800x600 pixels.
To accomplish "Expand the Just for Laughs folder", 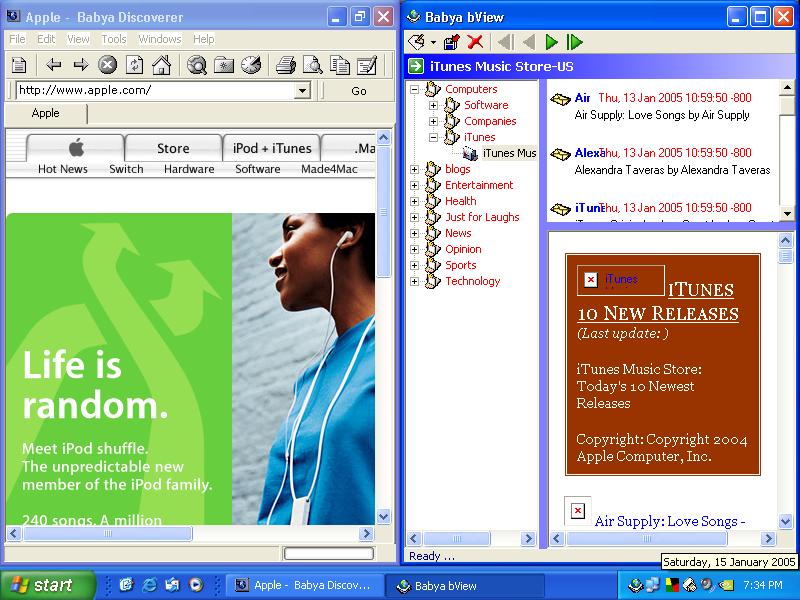I will coord(414,217).
